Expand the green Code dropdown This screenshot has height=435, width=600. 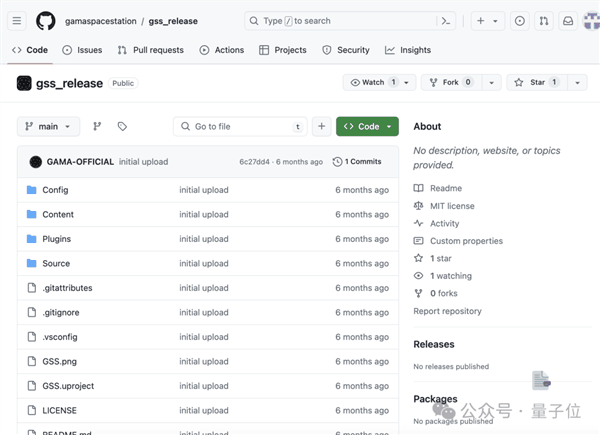tap(367, 127)
